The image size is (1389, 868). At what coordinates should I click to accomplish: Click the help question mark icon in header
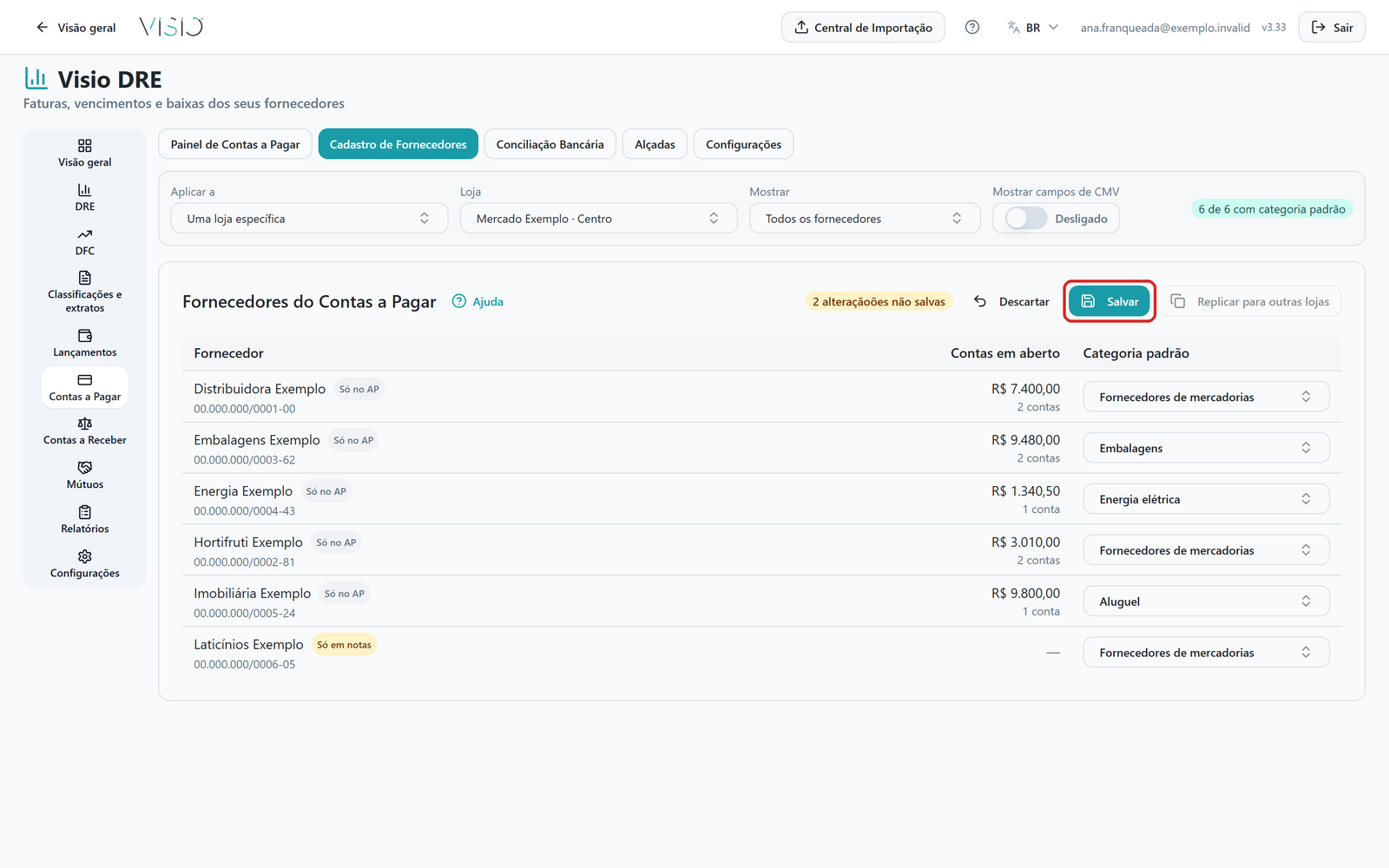tap(972, 27)
